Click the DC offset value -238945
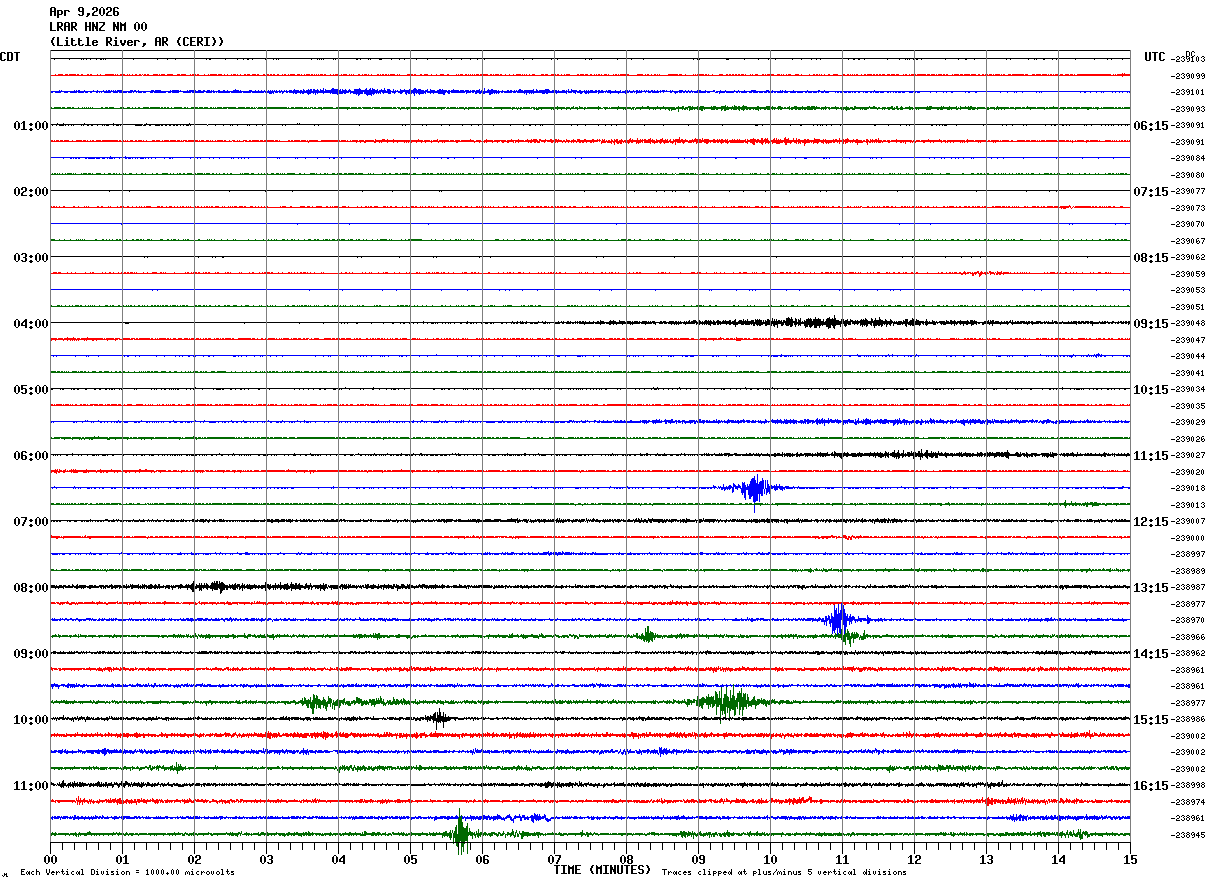The image size is (1210, 886). click(x=1188, y=835)
